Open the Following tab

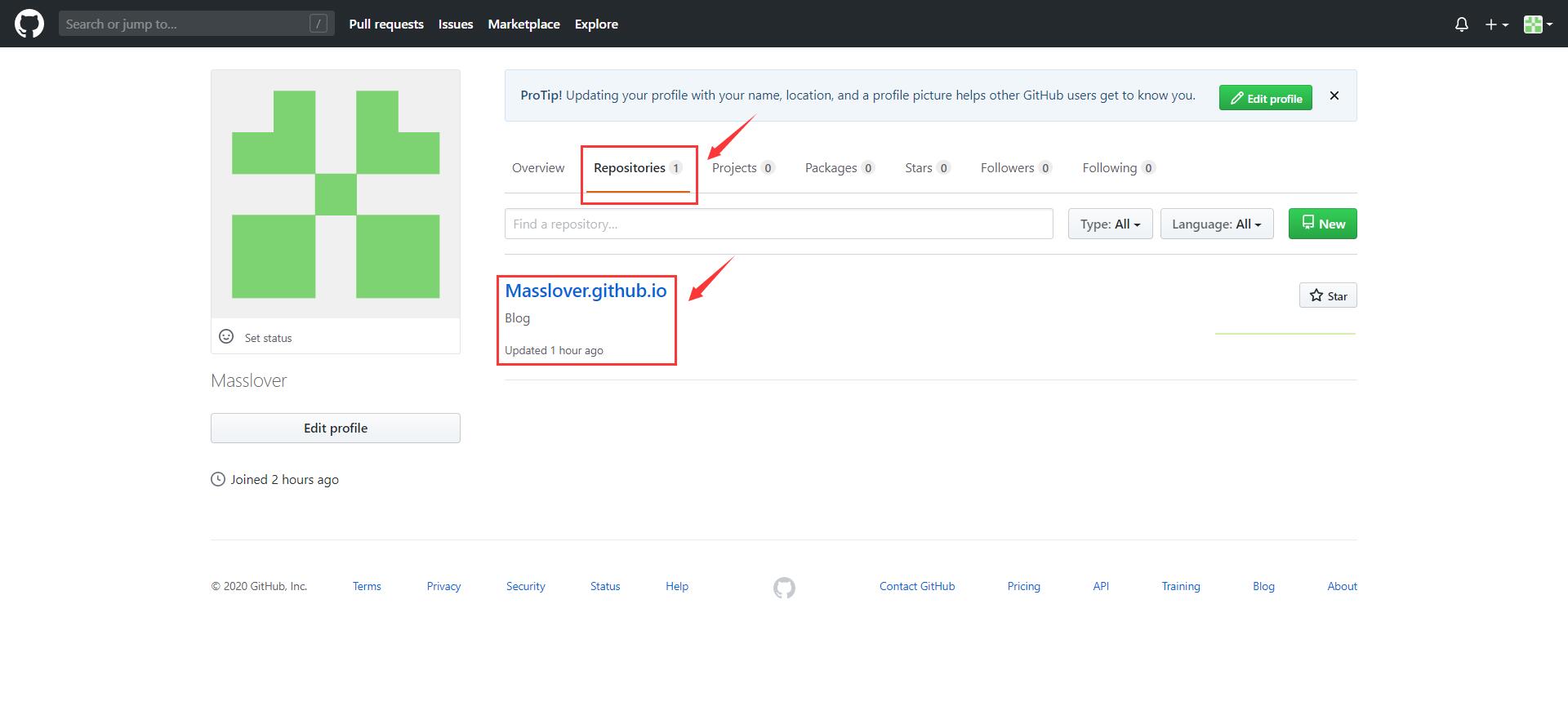1118,168
